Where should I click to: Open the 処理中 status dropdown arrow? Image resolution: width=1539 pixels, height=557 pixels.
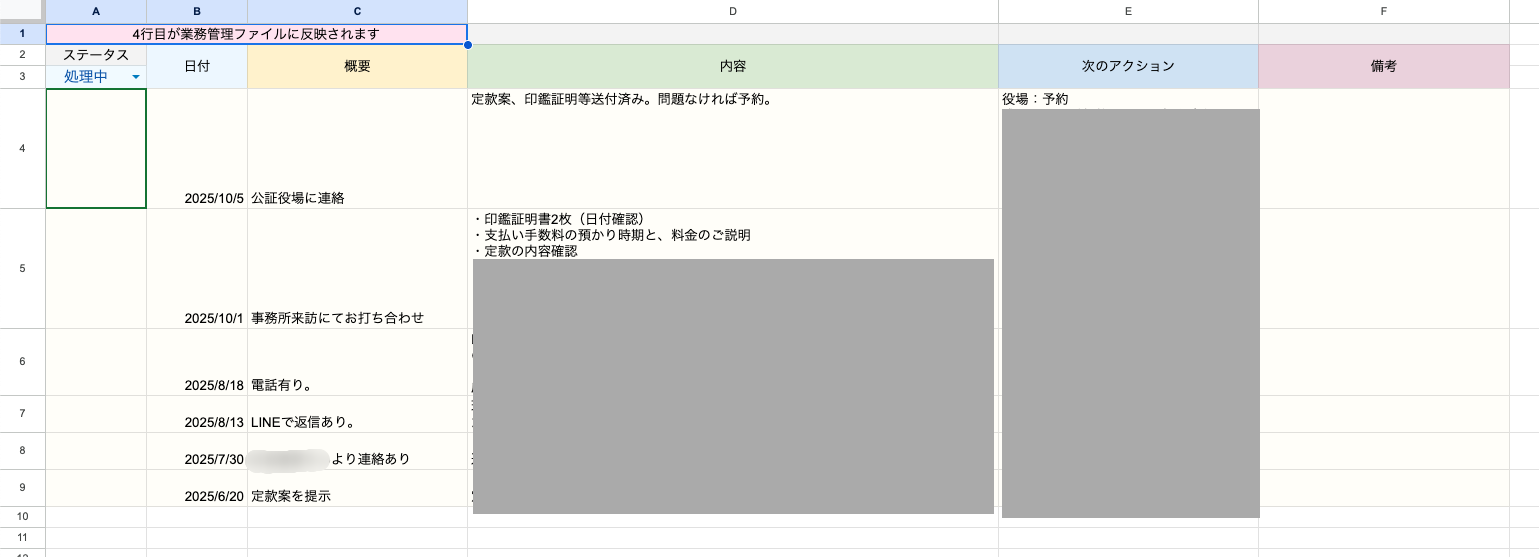point(135,77)
